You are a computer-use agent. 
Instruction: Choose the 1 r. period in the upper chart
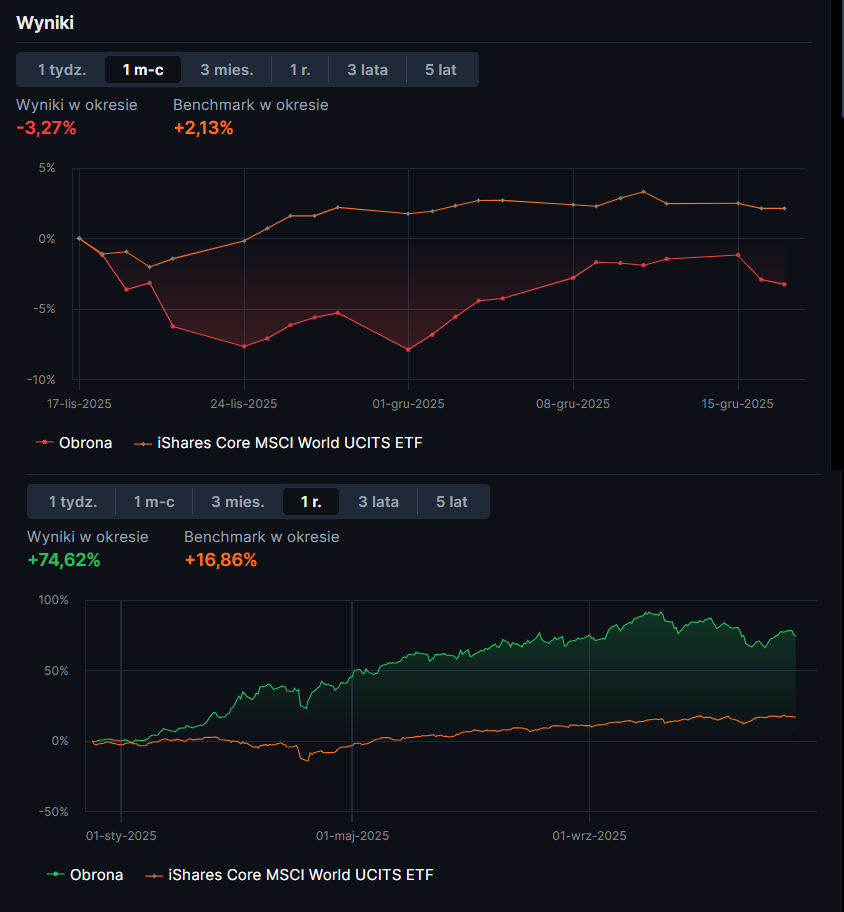300,70
